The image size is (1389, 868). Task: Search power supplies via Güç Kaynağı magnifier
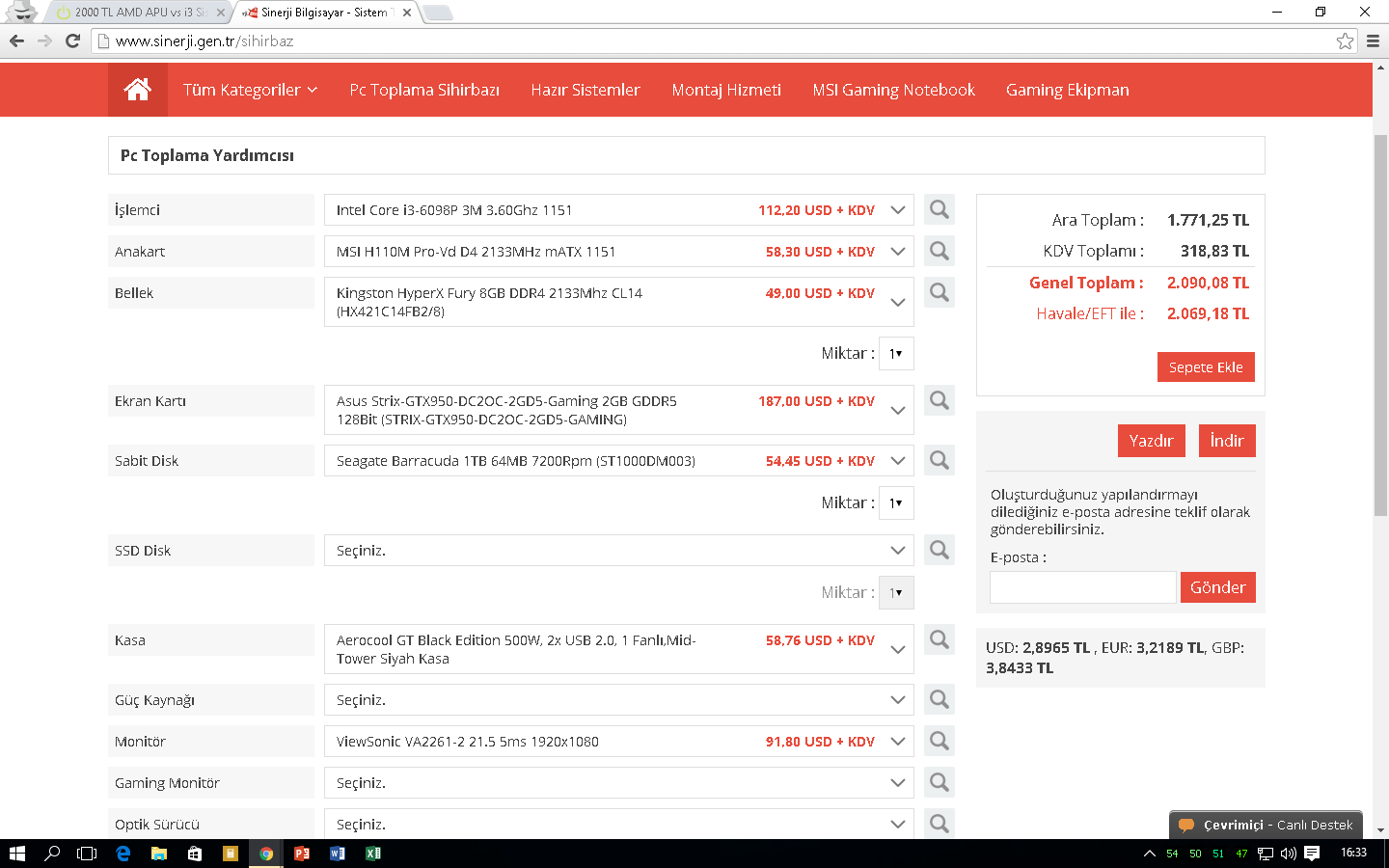tap(940, 699)
